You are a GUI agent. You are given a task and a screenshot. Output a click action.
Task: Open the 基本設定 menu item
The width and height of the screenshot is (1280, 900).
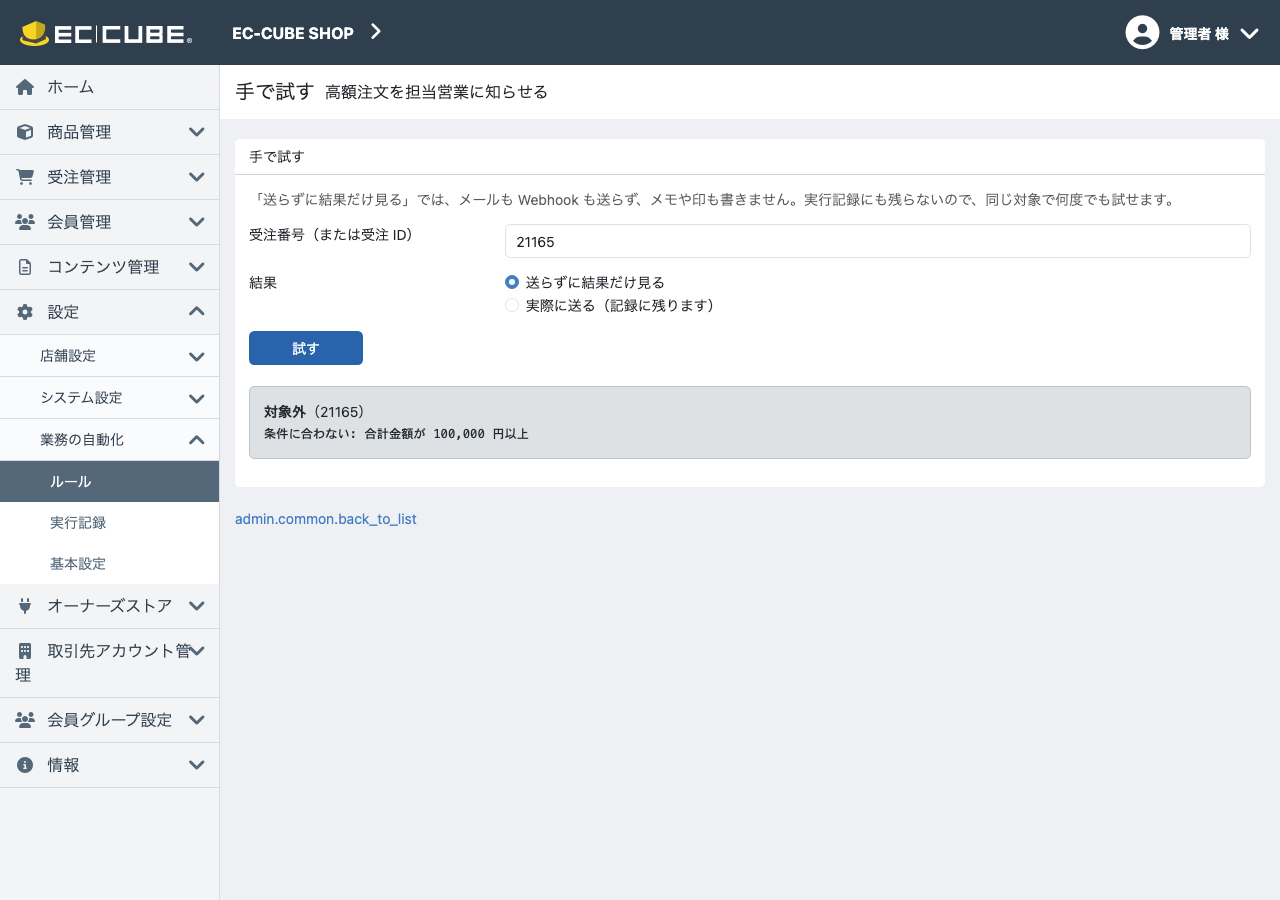110,564
